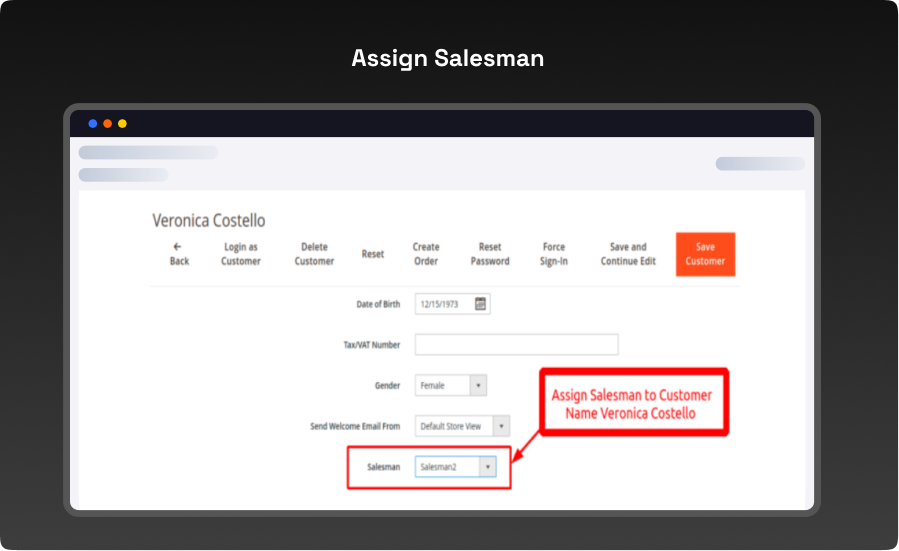
Task: Choose Force Sign-In
Action: tap(554, 254)
